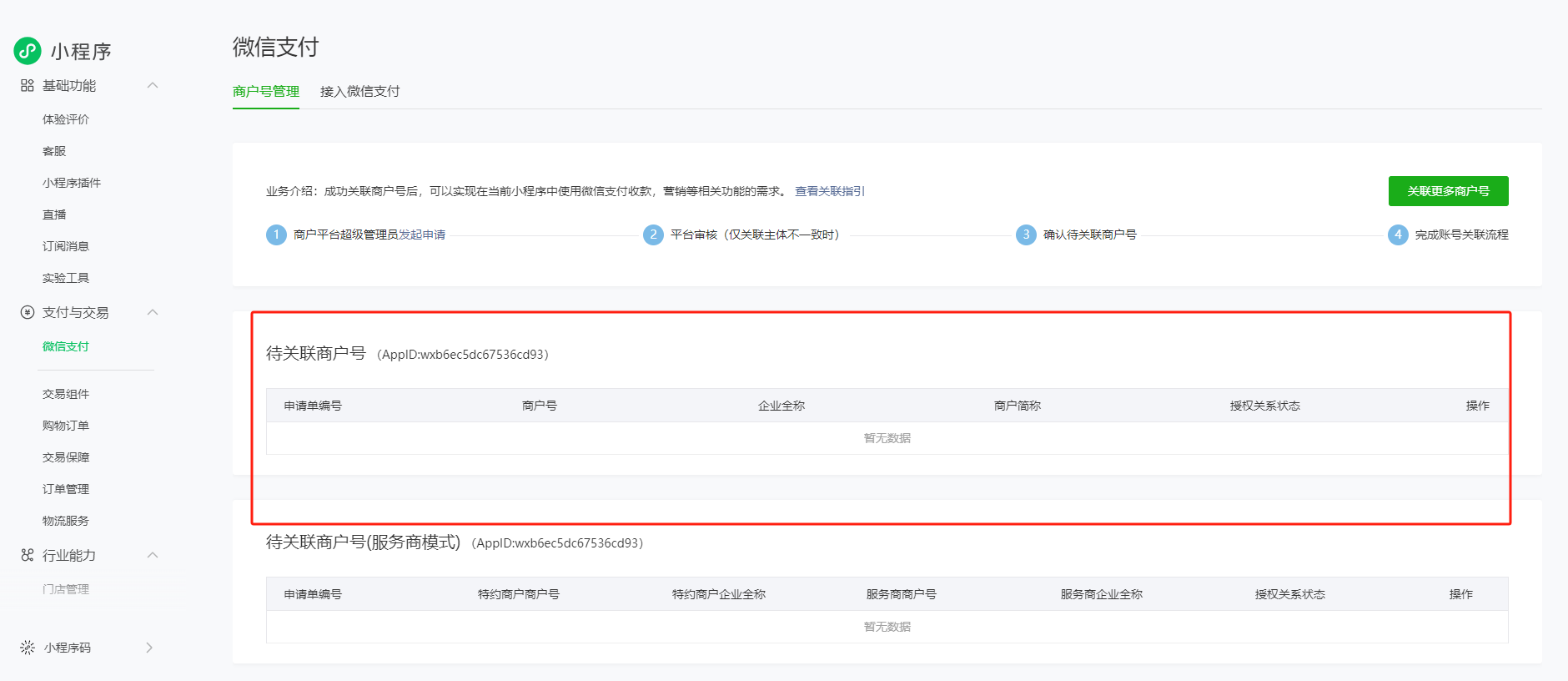Switch to the 接入微信支付 tab

(359, 91)
